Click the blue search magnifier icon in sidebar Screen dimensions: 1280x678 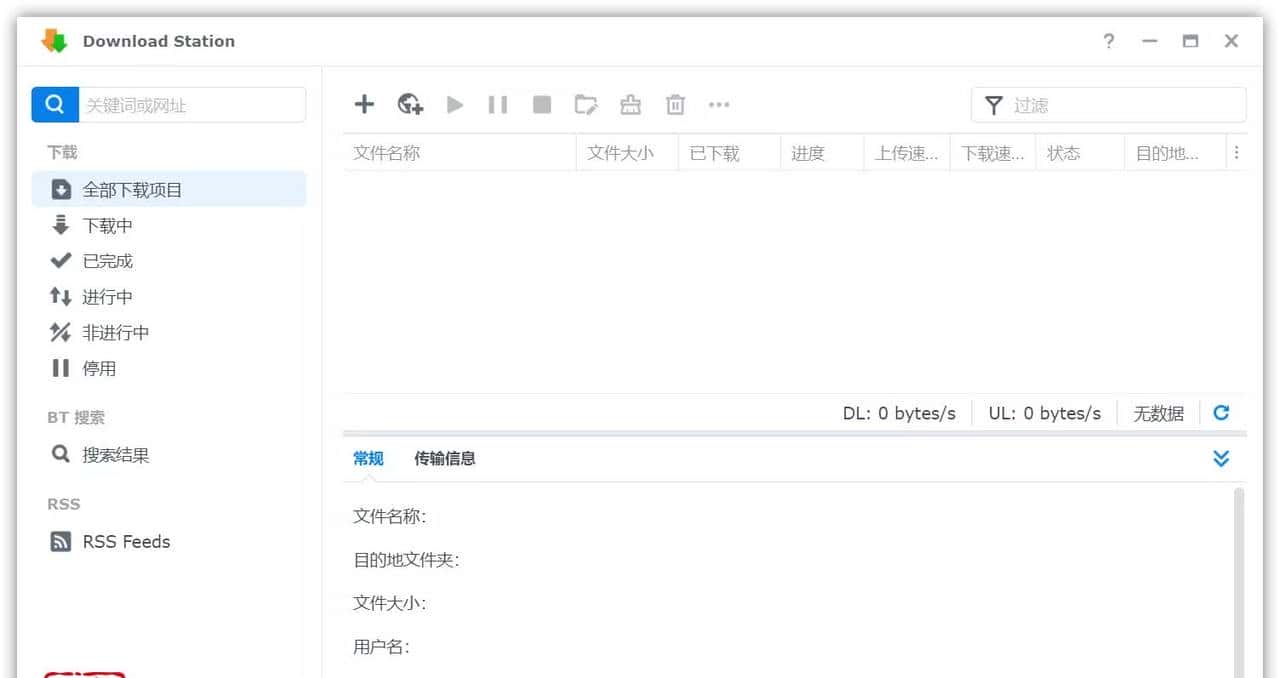[53, 104]
